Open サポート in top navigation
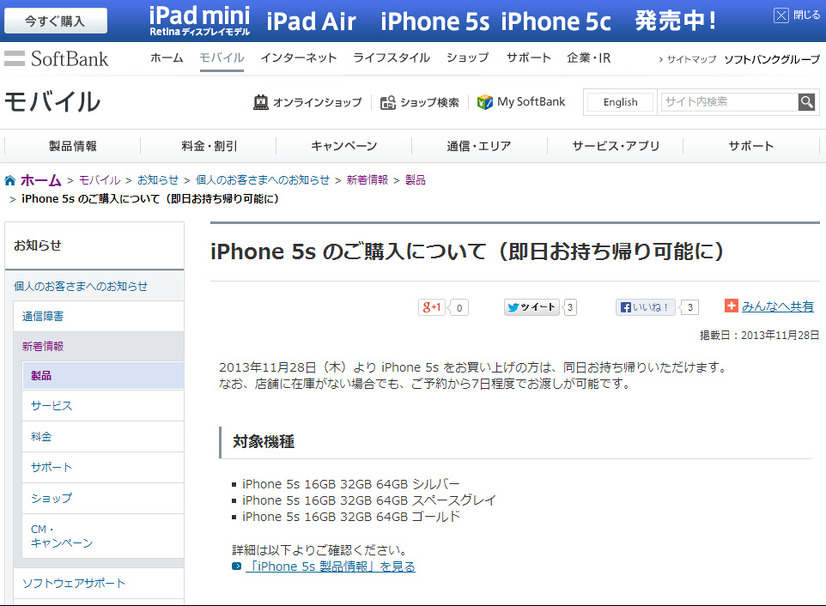 click(x=528, y=58)
